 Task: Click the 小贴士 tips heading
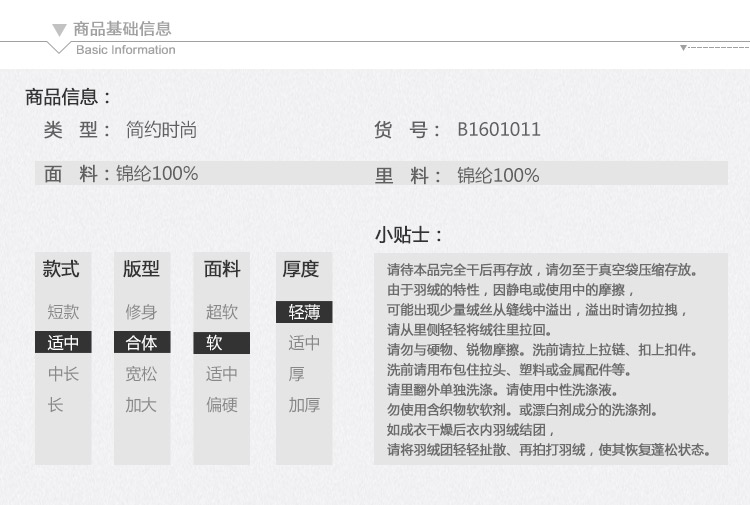pyautogui.click(x=408, y=235)
